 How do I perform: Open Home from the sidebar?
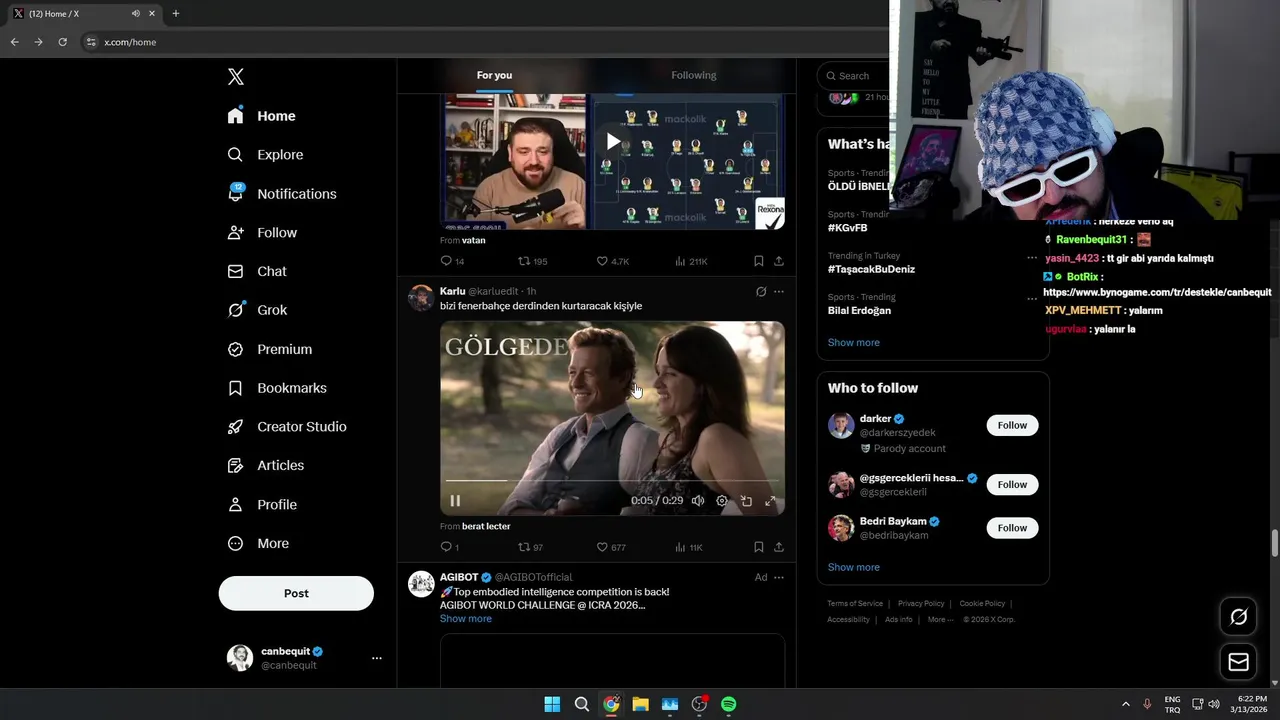point(261,116)
